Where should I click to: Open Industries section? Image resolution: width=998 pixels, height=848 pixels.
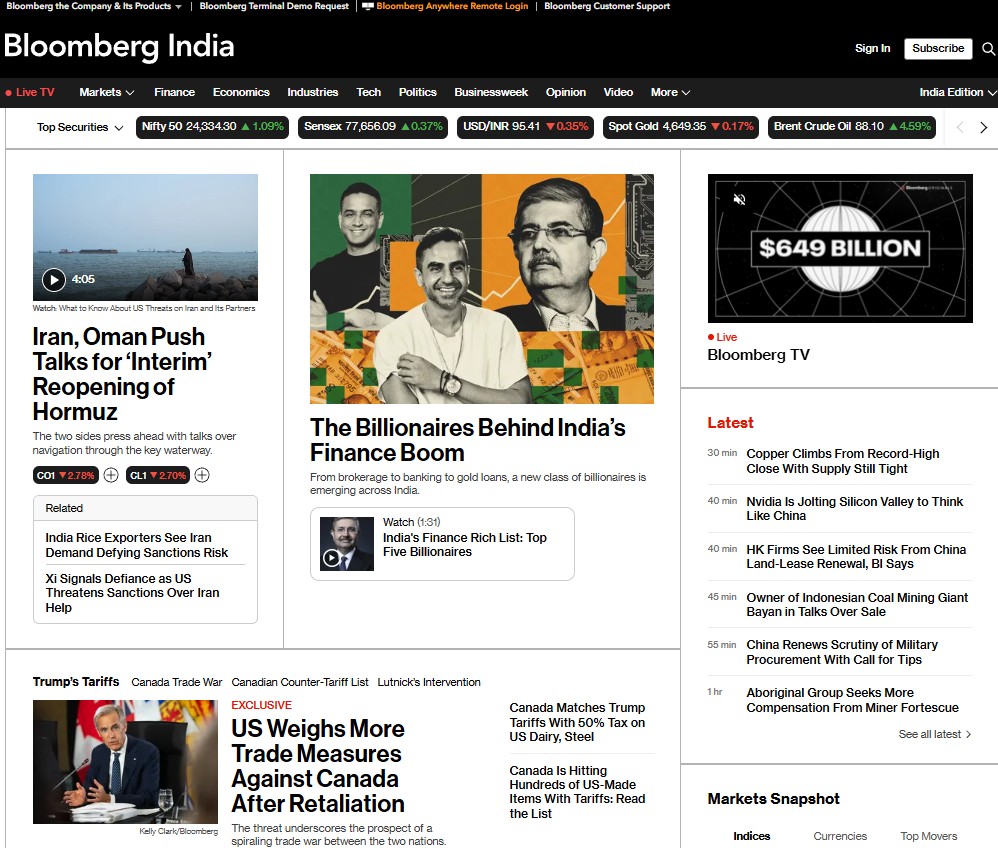pos(313,92)
